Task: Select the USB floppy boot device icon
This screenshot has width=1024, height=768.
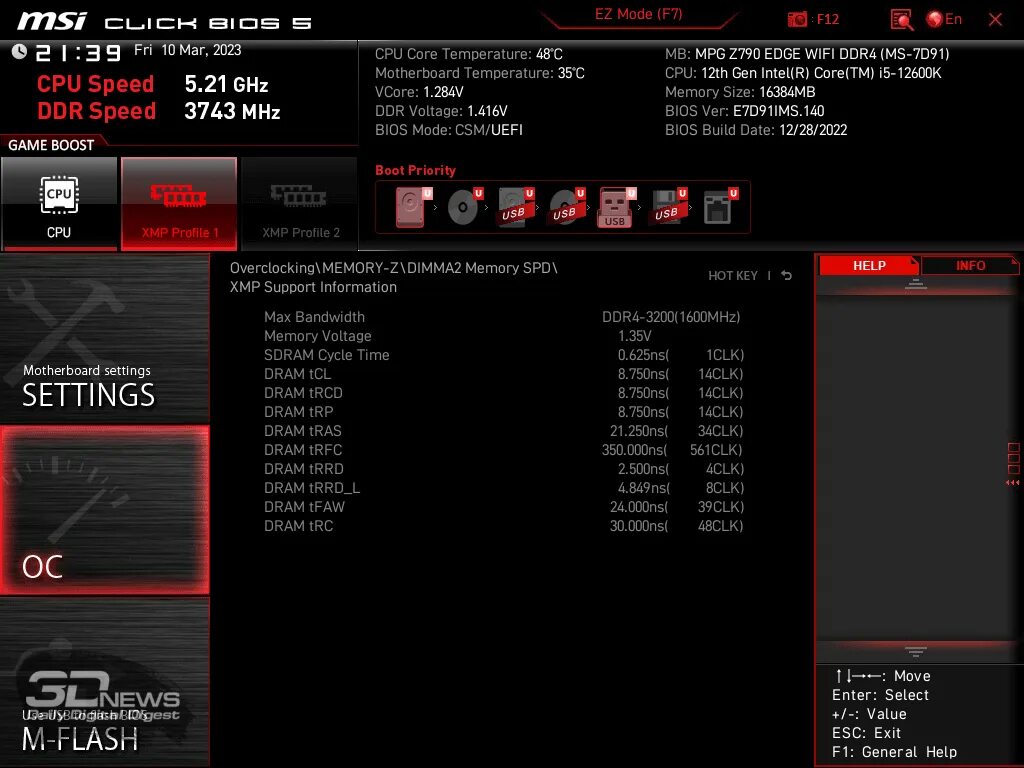Action: 667,207
